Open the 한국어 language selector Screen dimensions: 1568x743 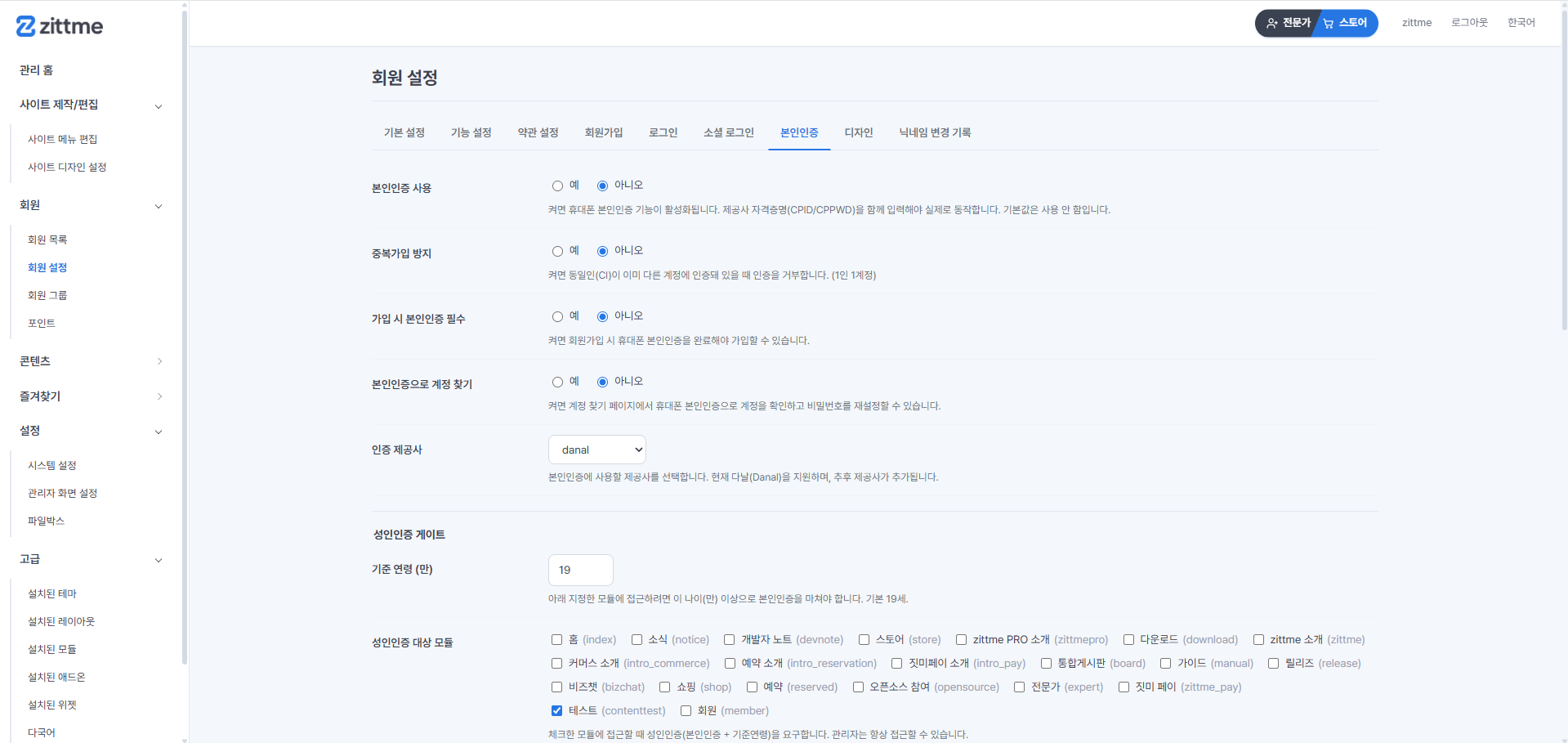click(1521, 23)
